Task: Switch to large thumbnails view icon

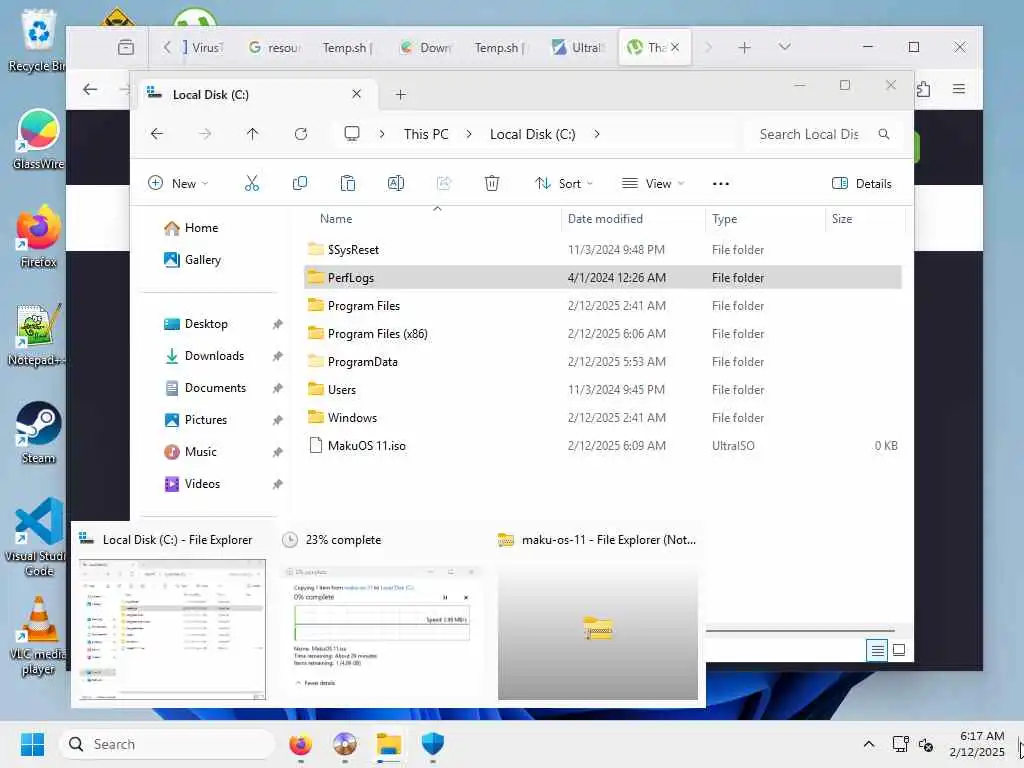Action: [899, 650]
